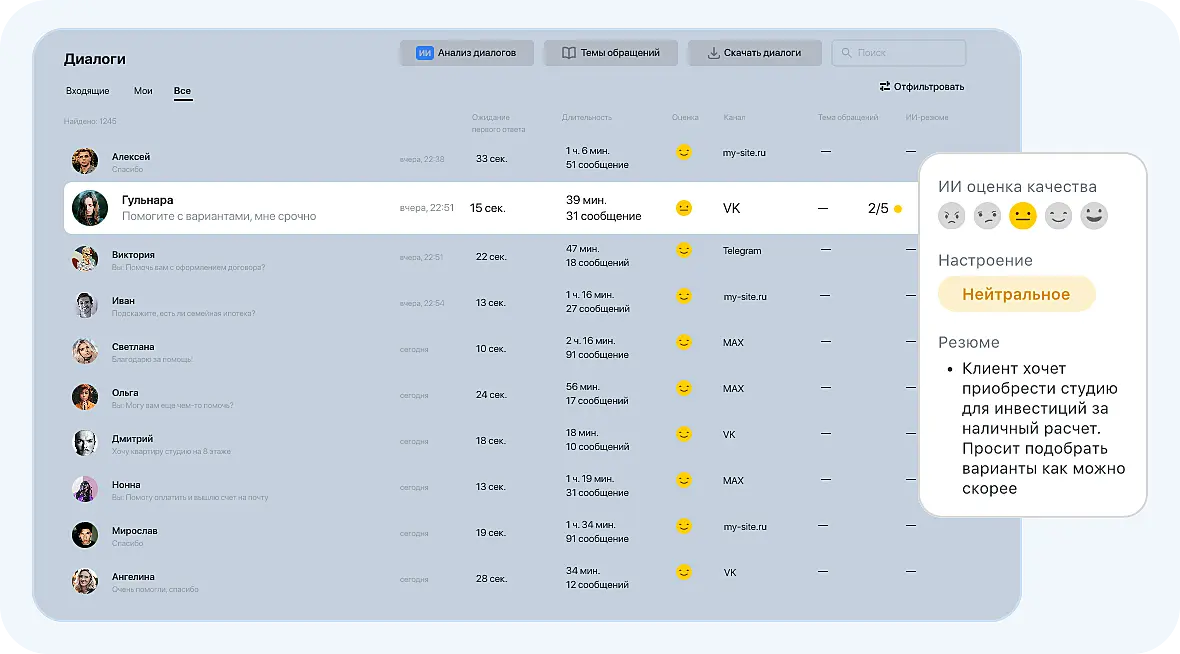Select the angry face in ИИ оценка качества
1180x654 pixels.
pyautogui.click(x=951, y=216)
